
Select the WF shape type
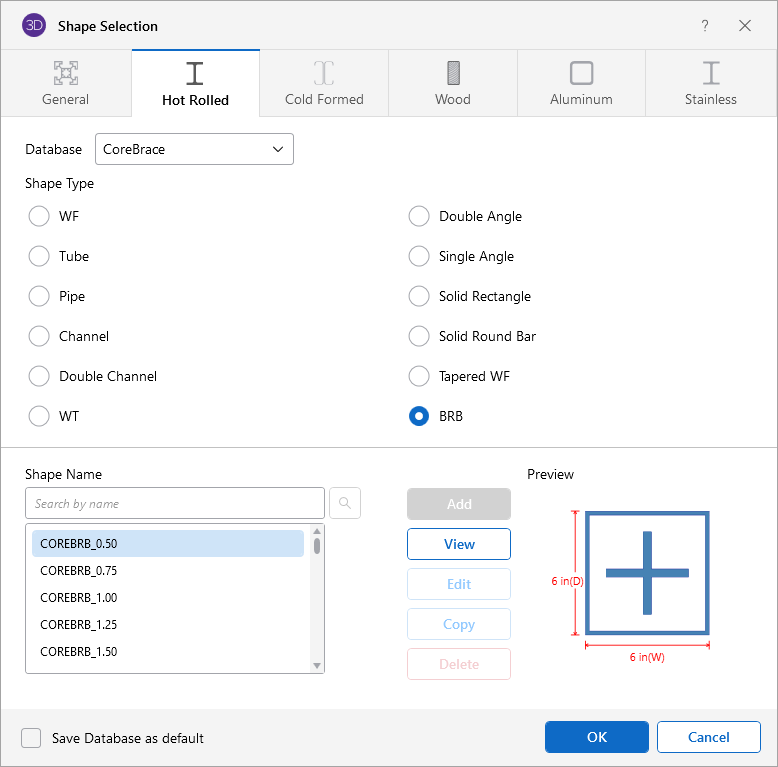[39, 216]
